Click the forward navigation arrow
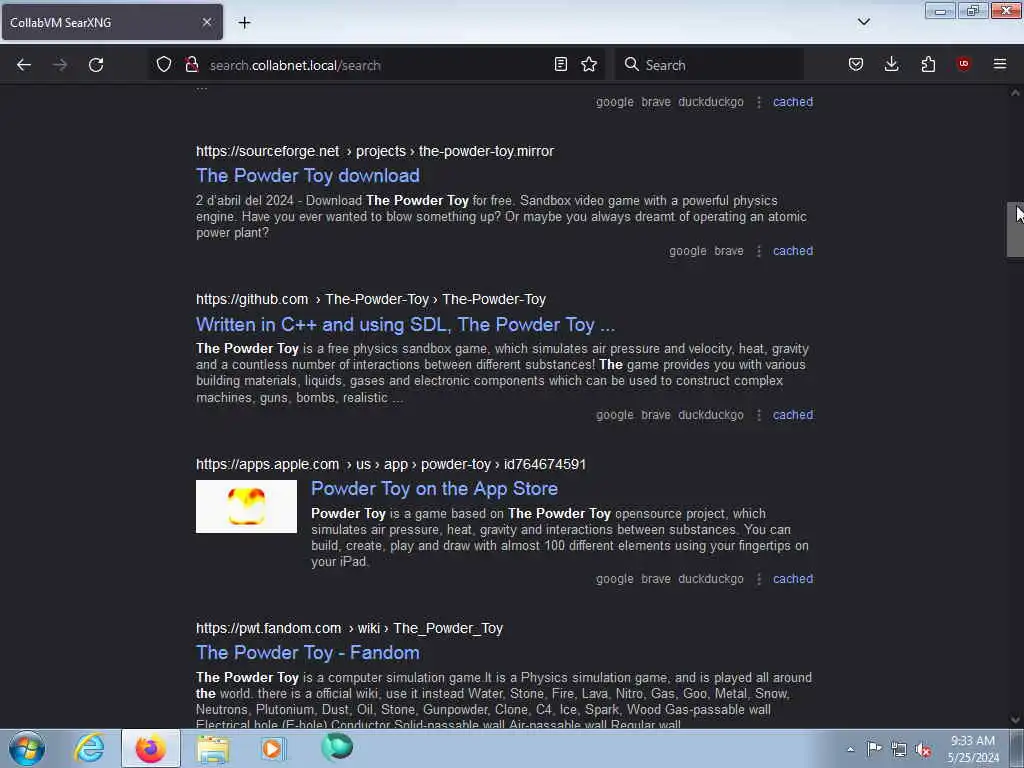 coord(60,65)
